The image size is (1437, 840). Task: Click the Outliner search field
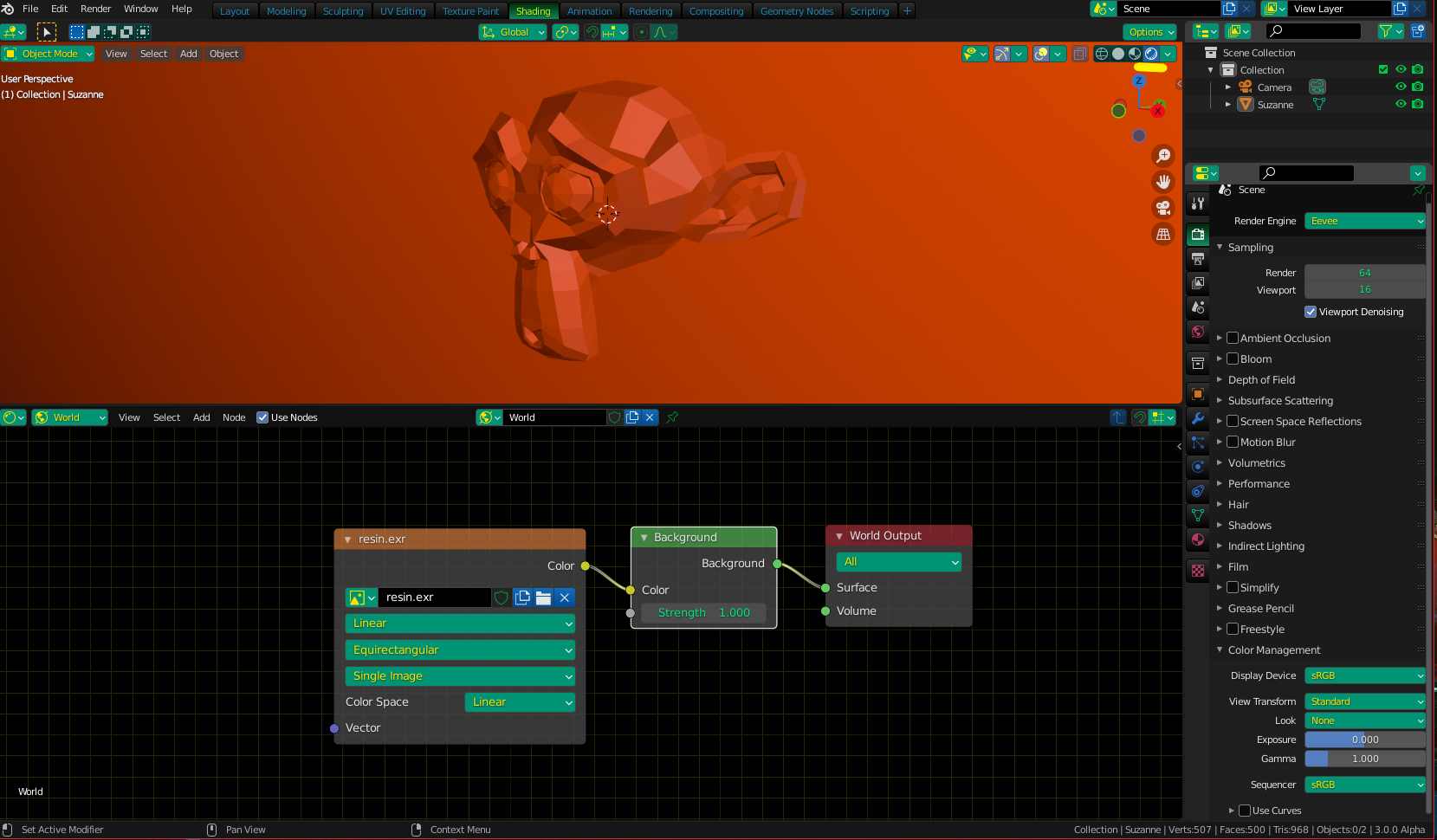tap(1314, 31)
